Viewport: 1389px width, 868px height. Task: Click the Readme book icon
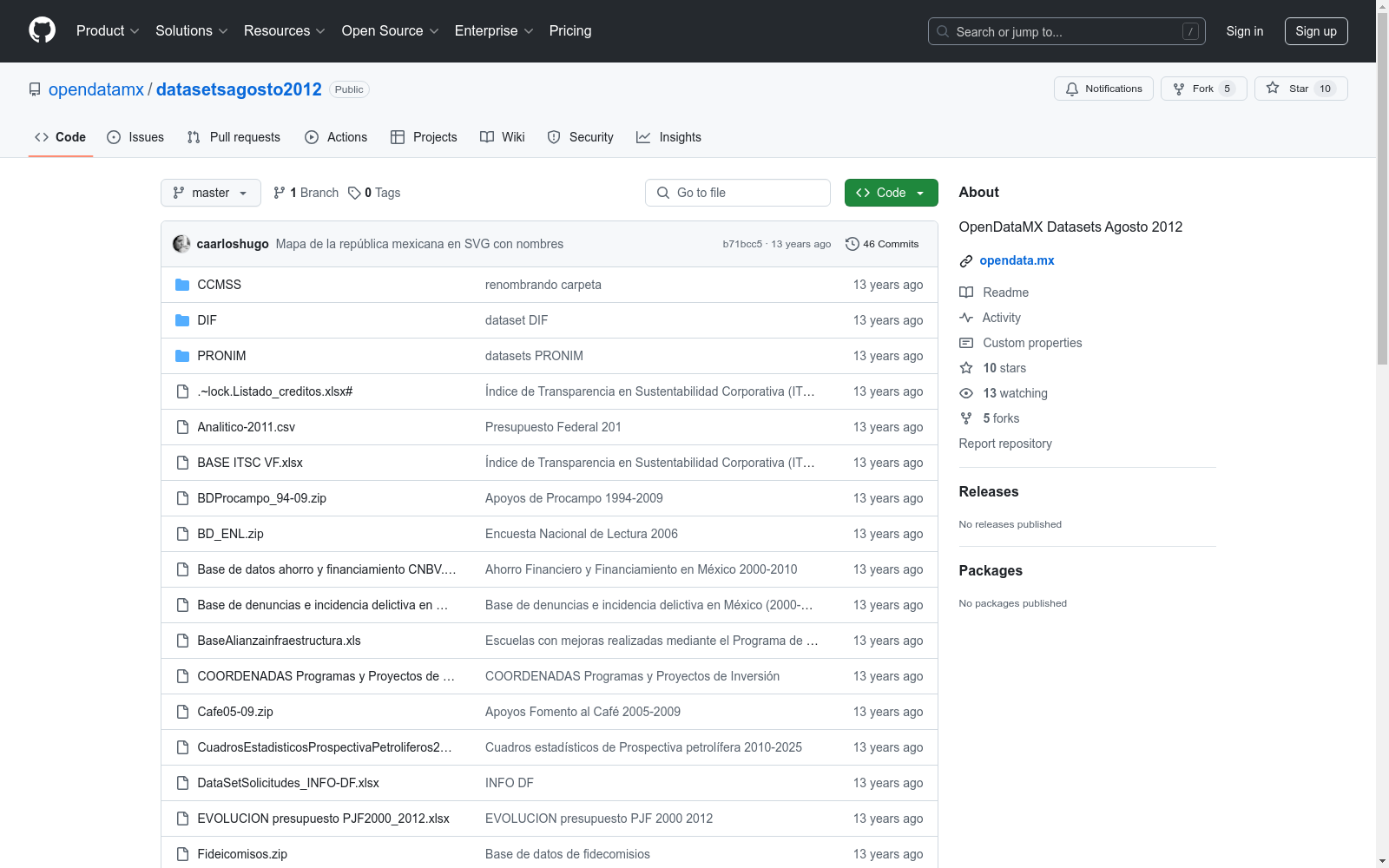(x=966, y=293)
